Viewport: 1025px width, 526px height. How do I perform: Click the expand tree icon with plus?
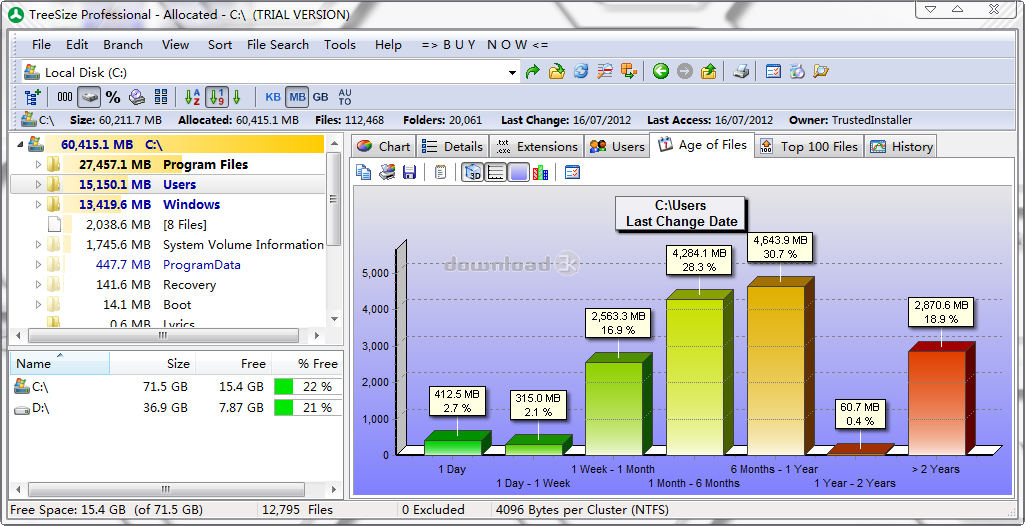tap(33, 97)
